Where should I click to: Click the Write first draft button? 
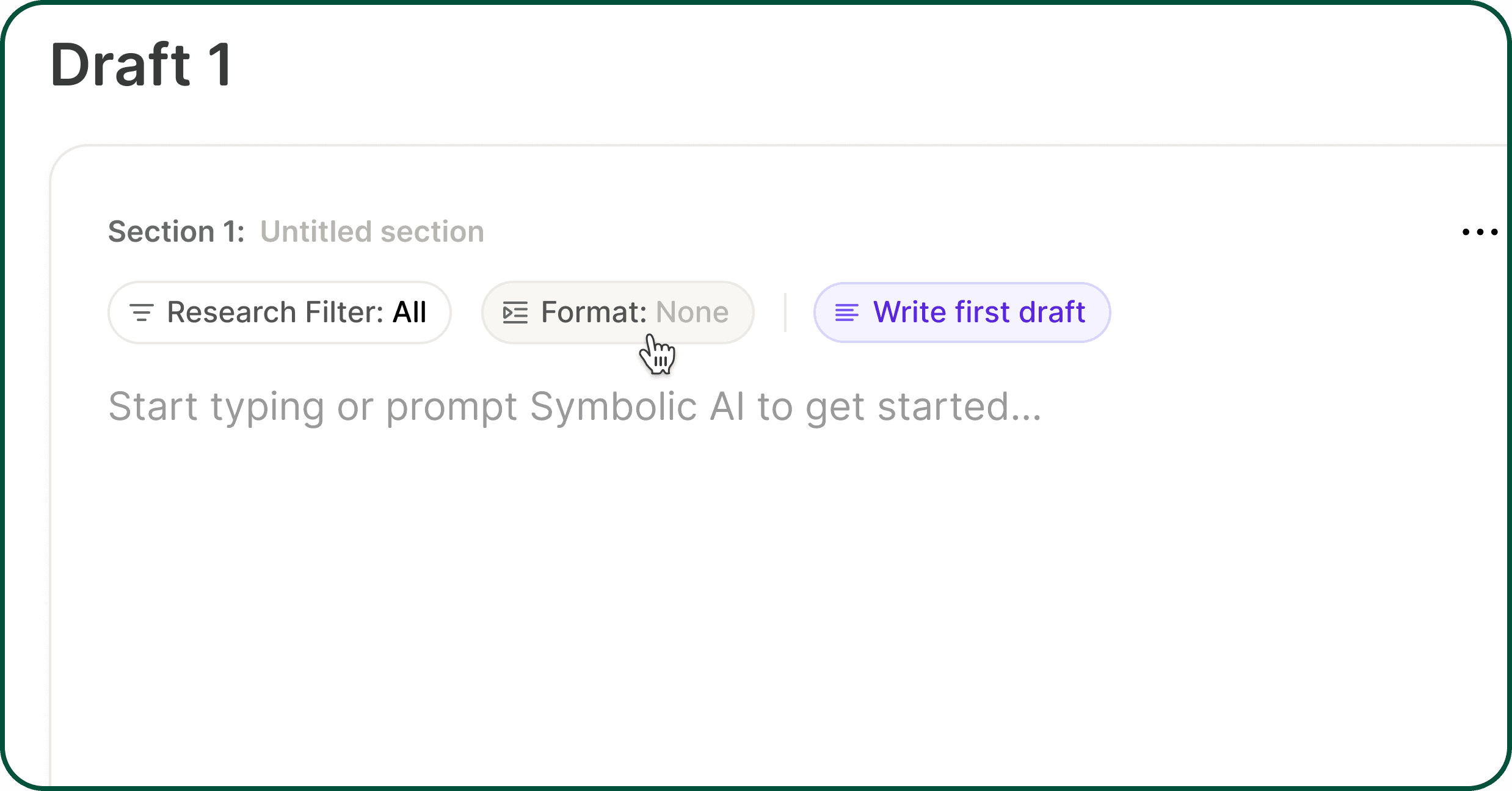pyautogui.click(x=962, y=312)
